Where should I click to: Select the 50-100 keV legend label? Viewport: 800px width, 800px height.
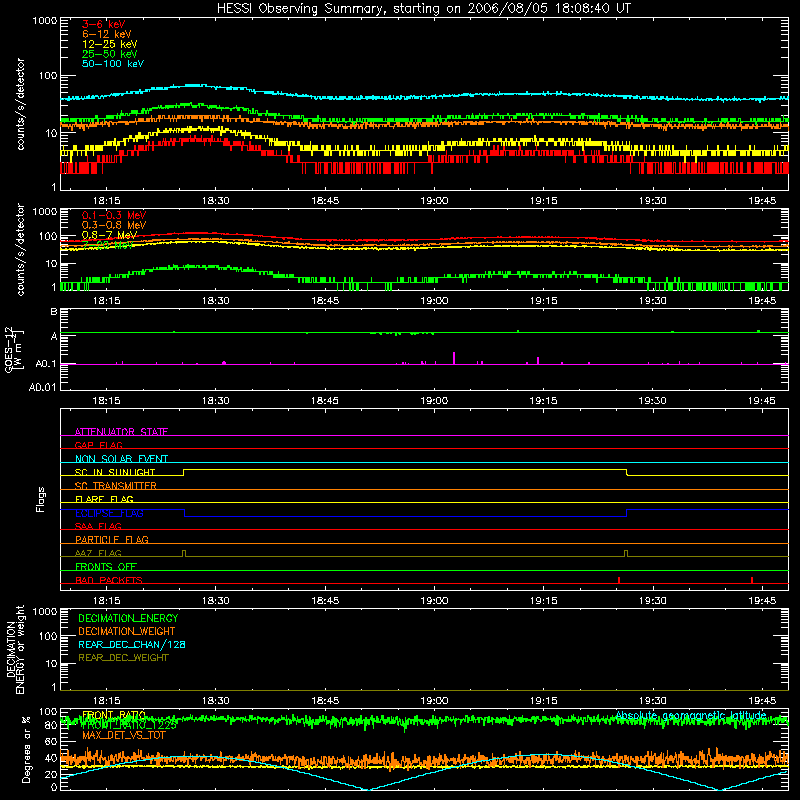click(x=113, y=63)
